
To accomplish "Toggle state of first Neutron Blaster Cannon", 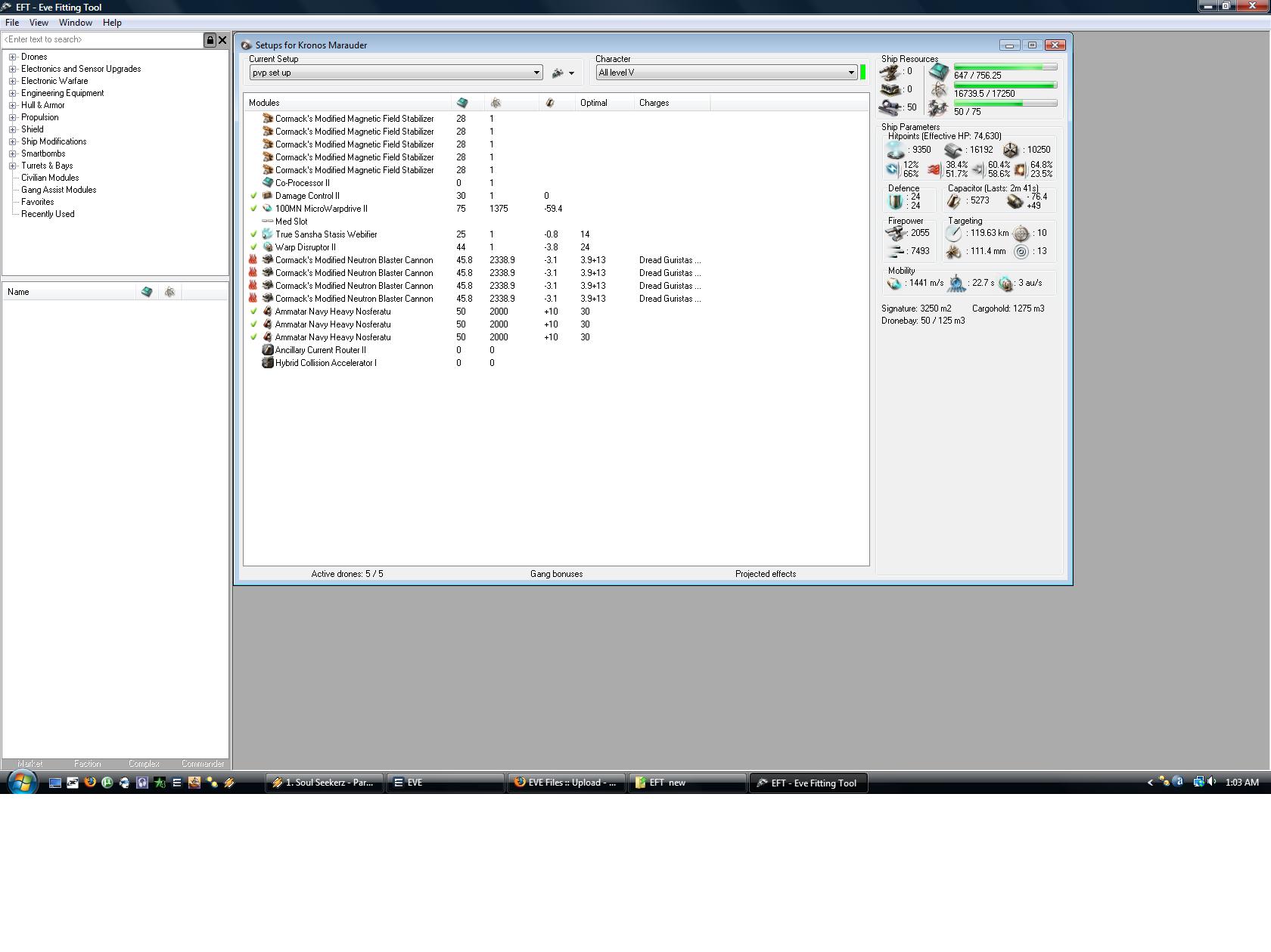I will point(253,260).
